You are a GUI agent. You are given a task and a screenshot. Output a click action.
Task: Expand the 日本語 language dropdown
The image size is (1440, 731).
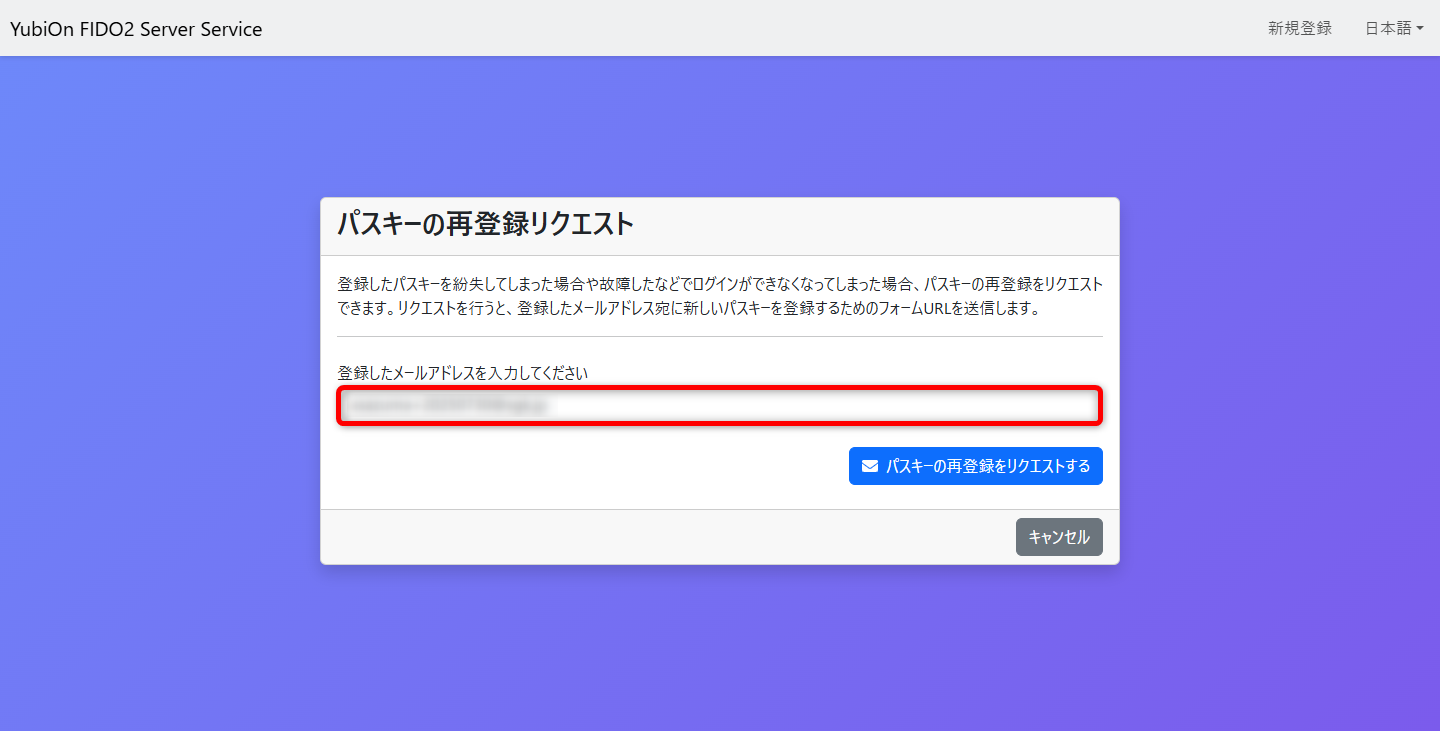click(x=1394, y=28)
